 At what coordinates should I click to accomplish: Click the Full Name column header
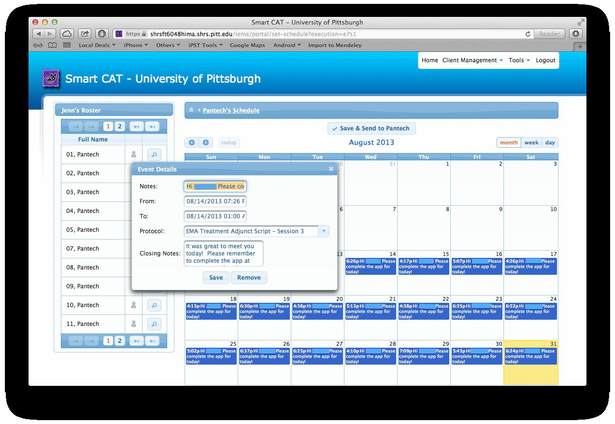point(93,140)
